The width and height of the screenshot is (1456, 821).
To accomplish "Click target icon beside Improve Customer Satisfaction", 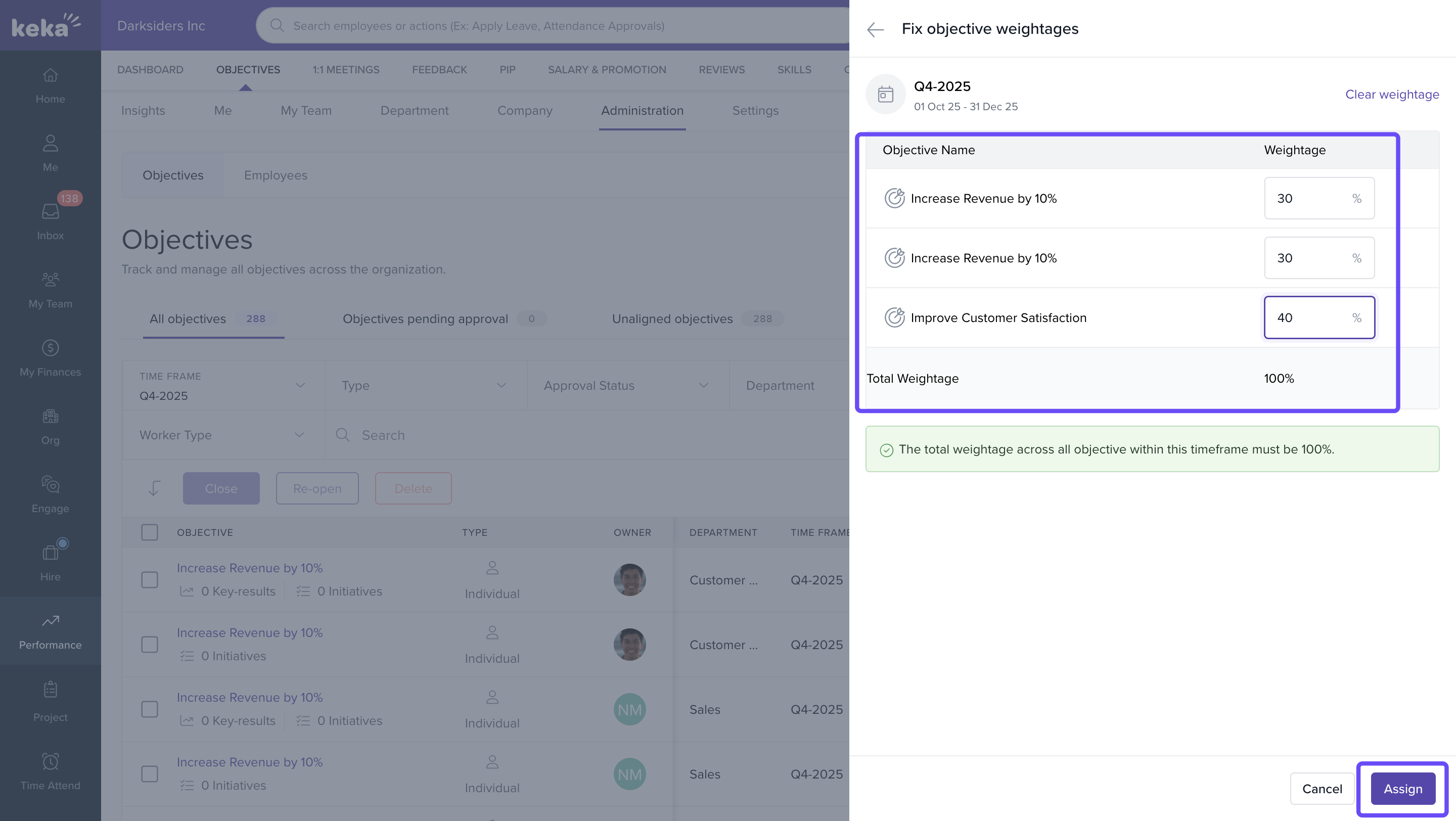I will pyautogui.click(x=894, y=317).
